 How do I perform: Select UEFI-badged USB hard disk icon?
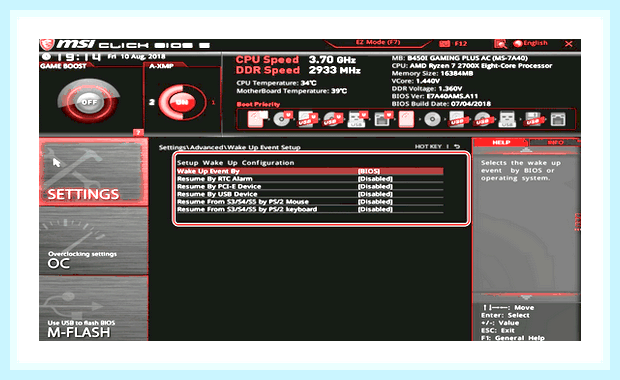[308, 119]
